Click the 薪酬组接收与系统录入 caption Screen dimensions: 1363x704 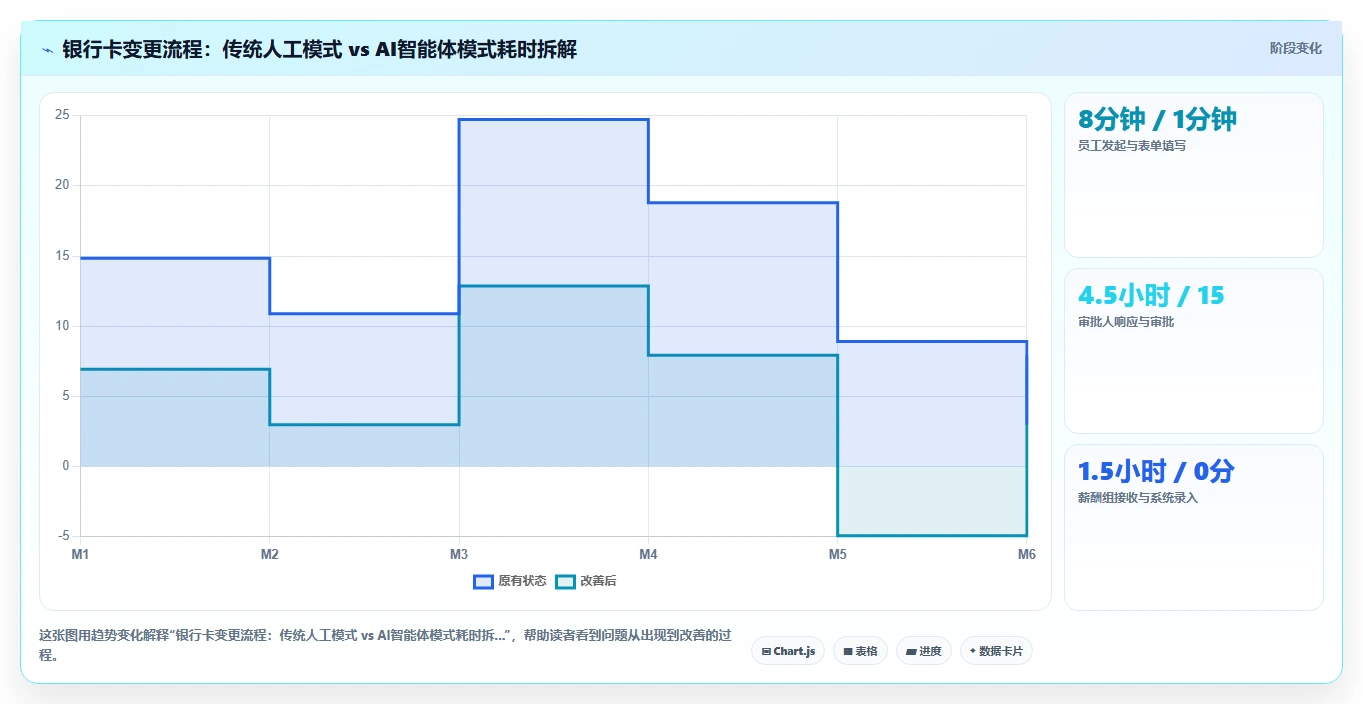[1137, 498]
